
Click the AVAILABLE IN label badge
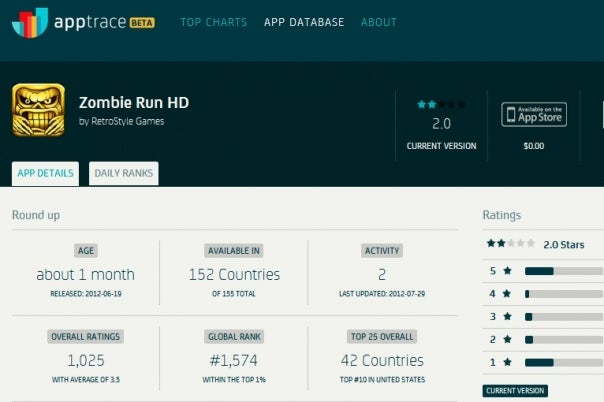click(234, 251)
